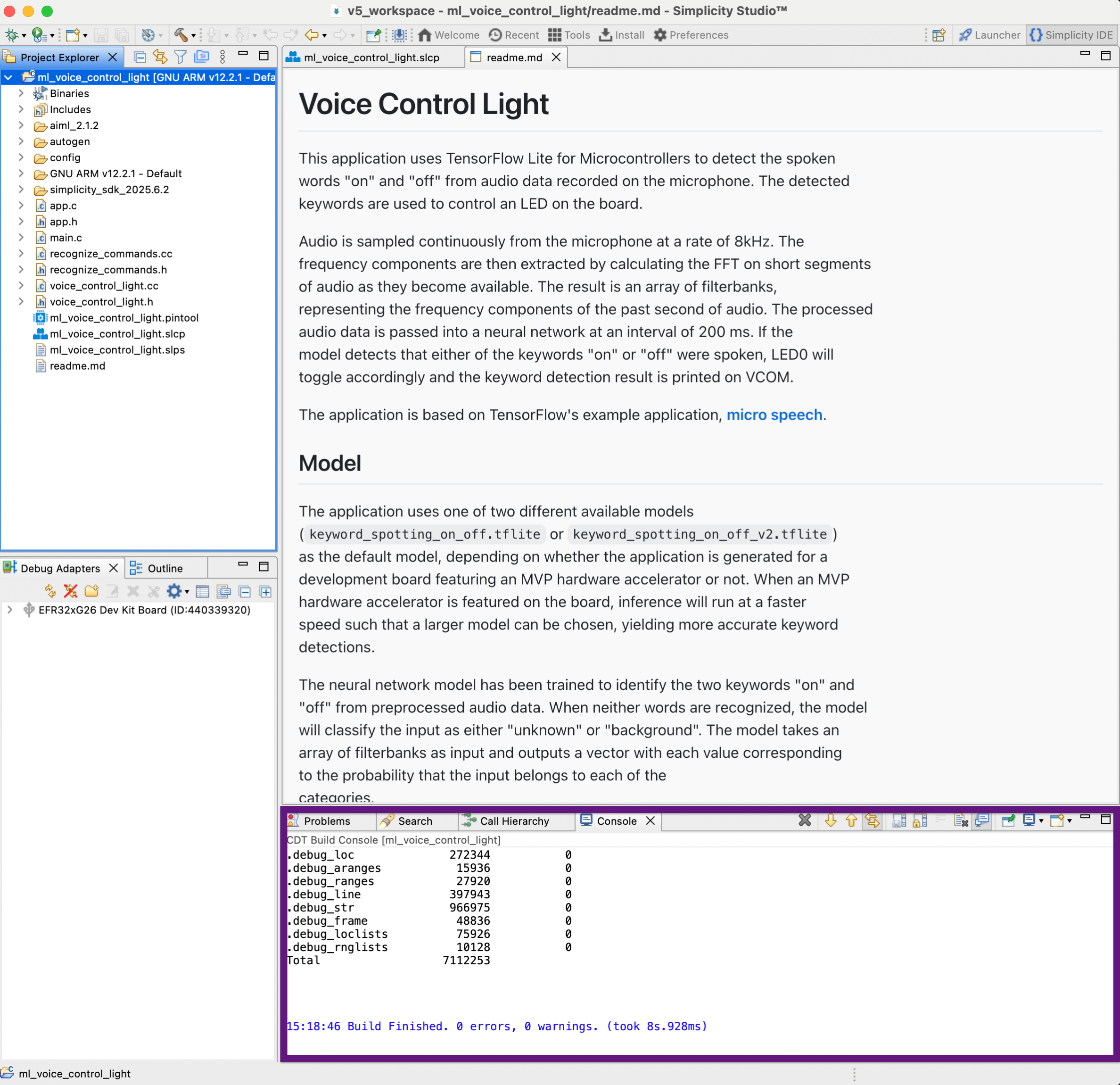Viewport: 1120px width, 1085px height.
Task: Open the Tools button in toolbar
Action: point(568,35)
